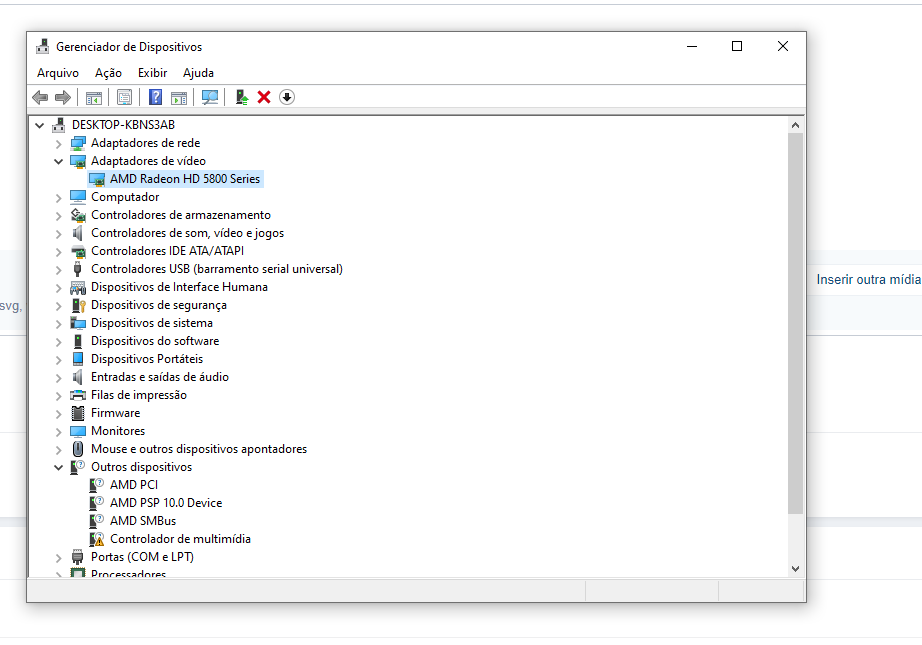The width and height of the screenshot is (922, 645).
Task: Click the Filas de impressão printer icon
Action: click(x=78, y=395)
